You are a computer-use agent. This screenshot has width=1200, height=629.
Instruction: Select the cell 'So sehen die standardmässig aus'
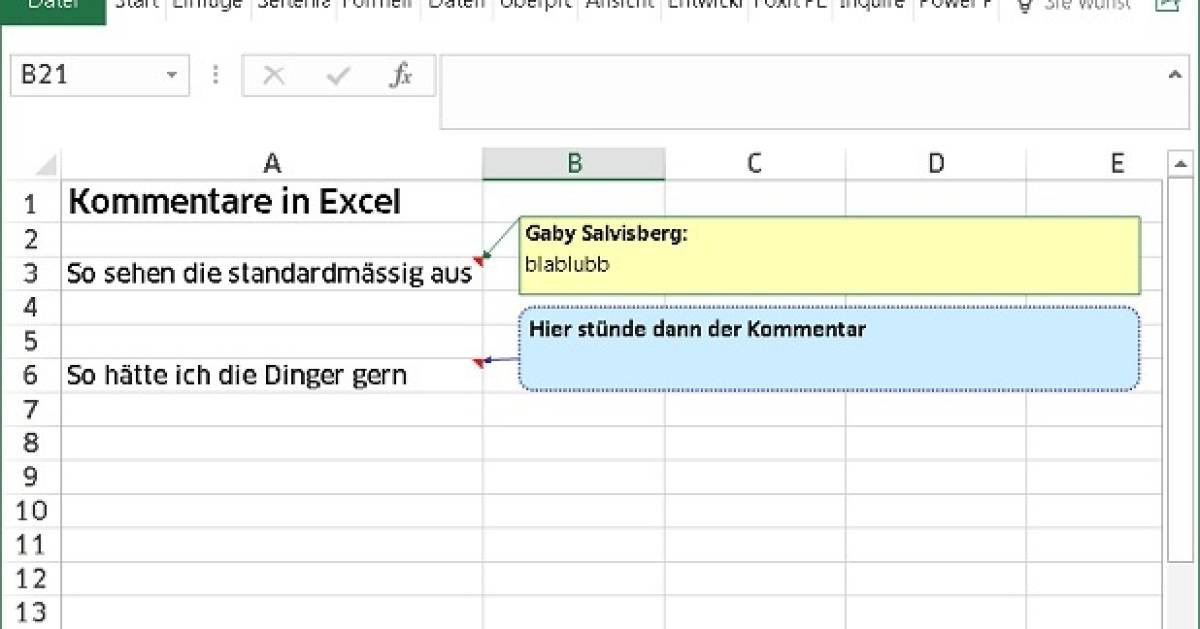click(x=272, y=274)
